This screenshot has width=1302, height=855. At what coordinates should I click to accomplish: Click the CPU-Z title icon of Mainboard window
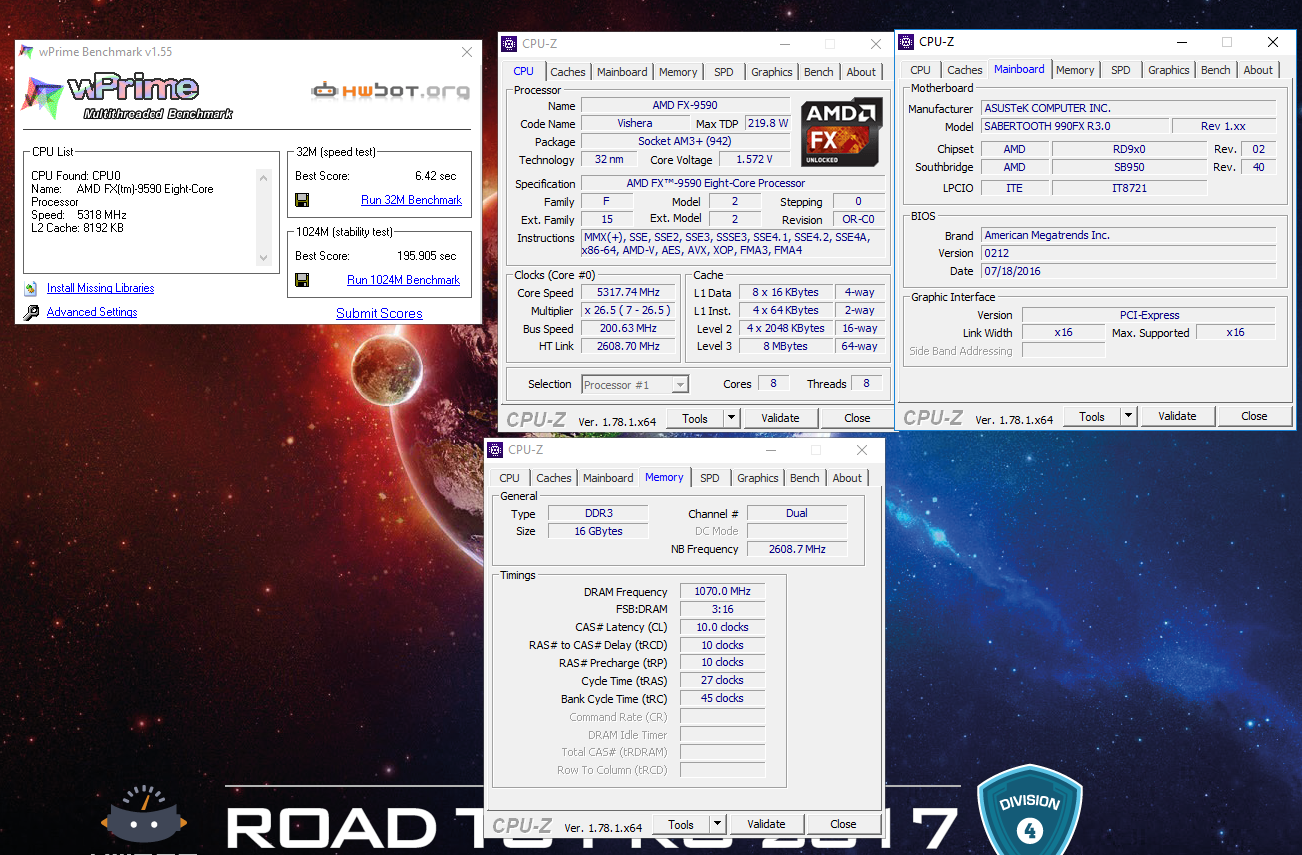click(x=906, y=42)
